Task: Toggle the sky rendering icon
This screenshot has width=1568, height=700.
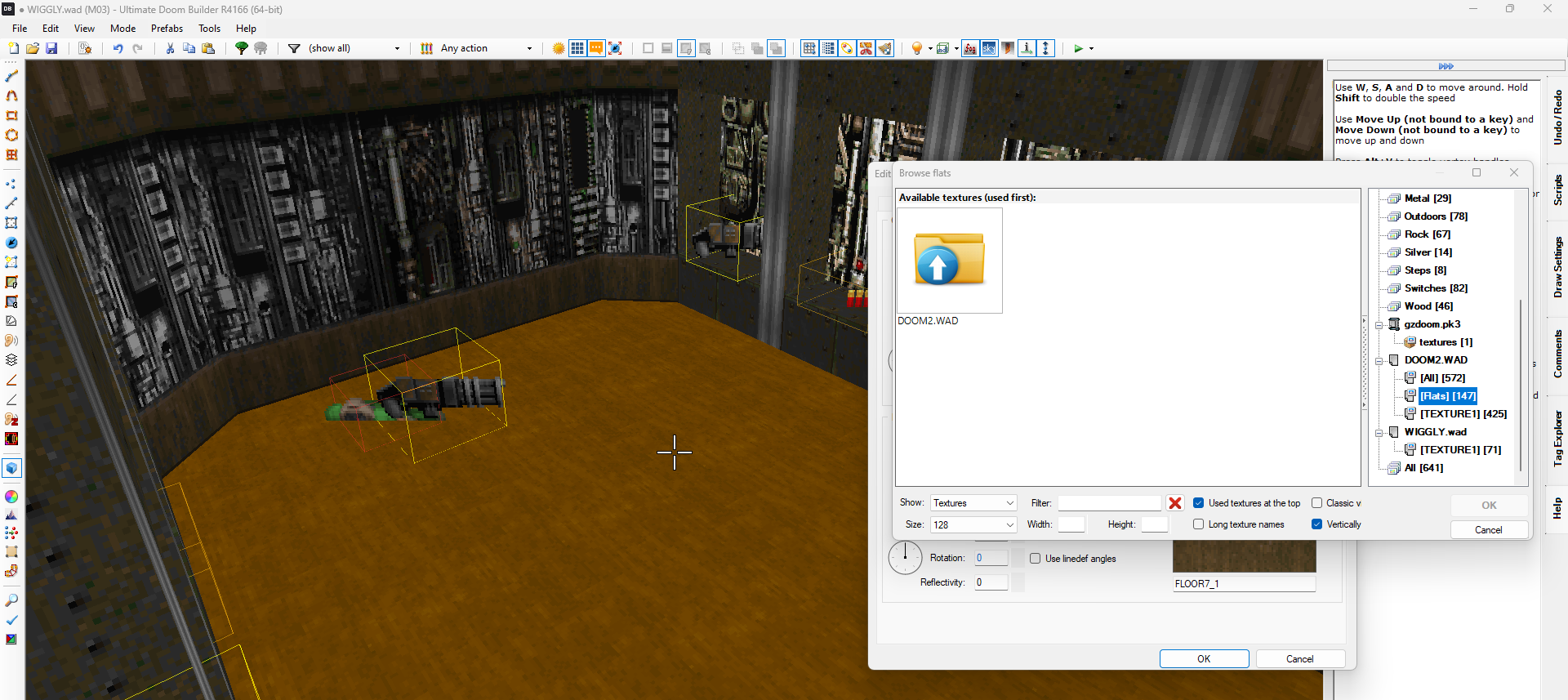Action: pos(989,48)
